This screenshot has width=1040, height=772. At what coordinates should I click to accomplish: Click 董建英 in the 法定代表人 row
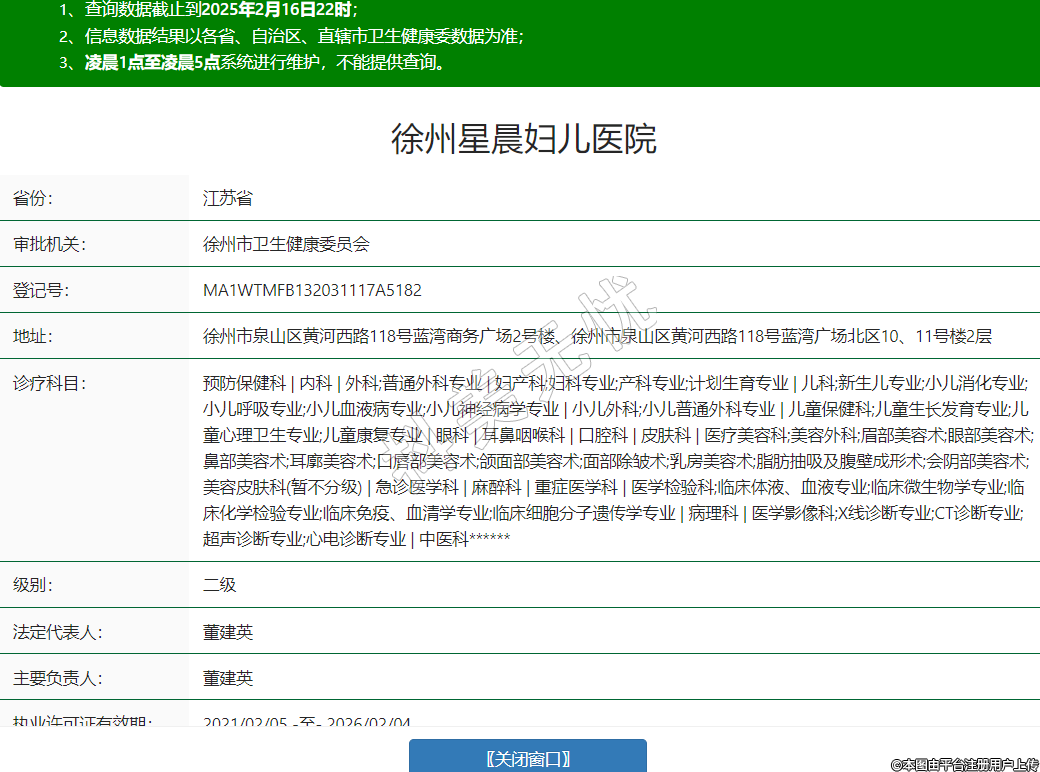click(228, 632)
